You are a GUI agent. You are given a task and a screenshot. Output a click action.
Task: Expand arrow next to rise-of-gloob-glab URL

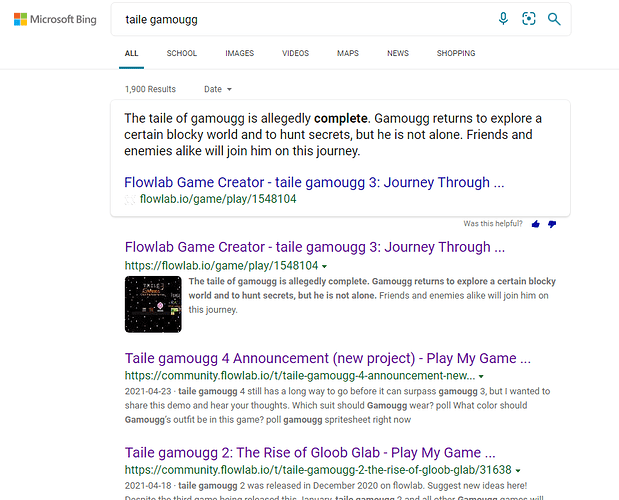[x=518, y=470]
